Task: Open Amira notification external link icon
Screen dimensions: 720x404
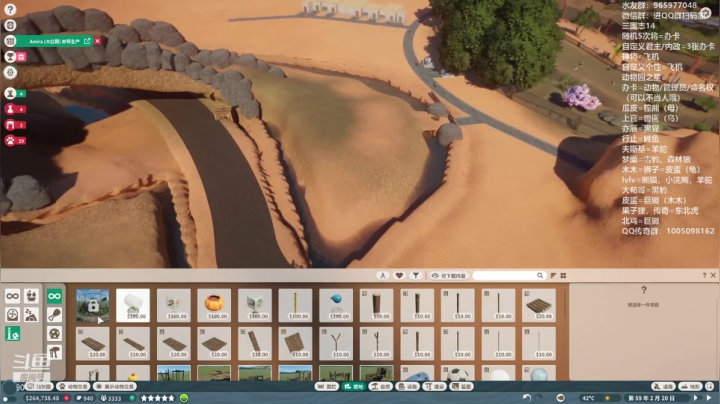Action: click(x=87, y=41)
